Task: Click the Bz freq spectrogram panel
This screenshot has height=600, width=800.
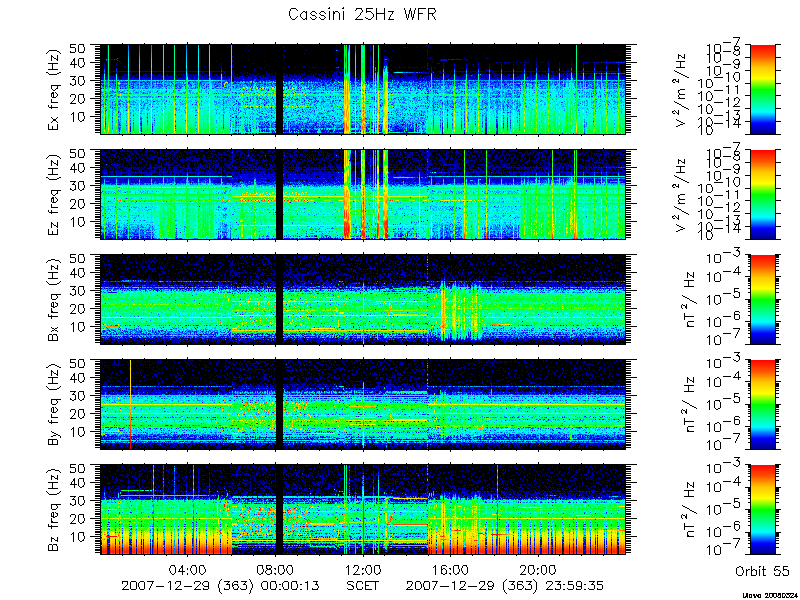Action: click(363, 509)
